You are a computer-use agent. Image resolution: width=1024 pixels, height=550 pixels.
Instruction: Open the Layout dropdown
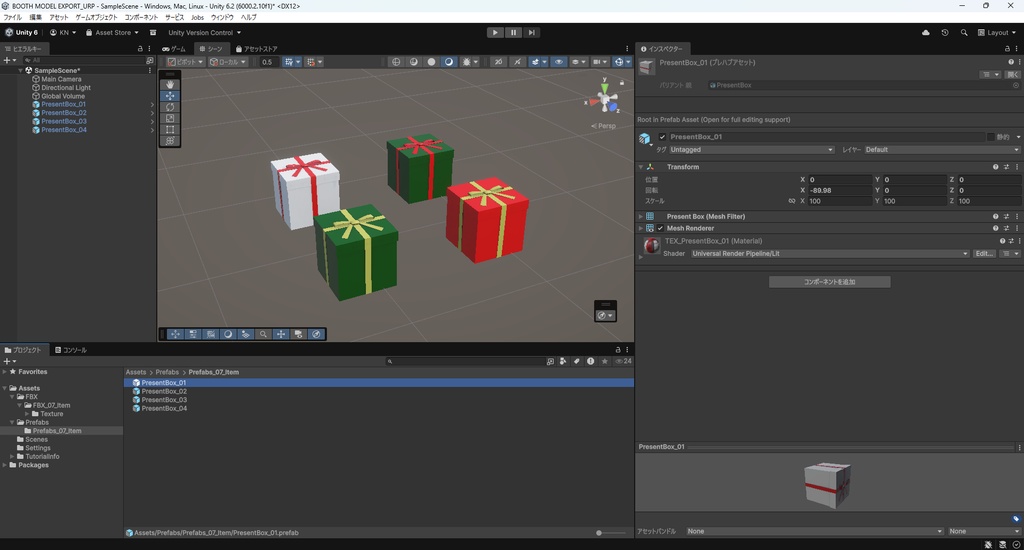click(x=997, y=33)
